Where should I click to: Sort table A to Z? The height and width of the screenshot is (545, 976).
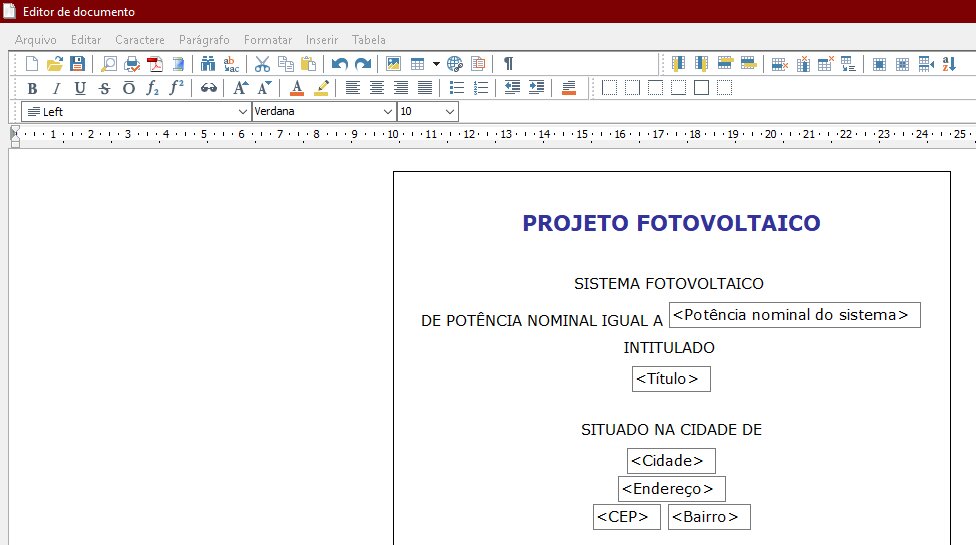tap(949, 63)
